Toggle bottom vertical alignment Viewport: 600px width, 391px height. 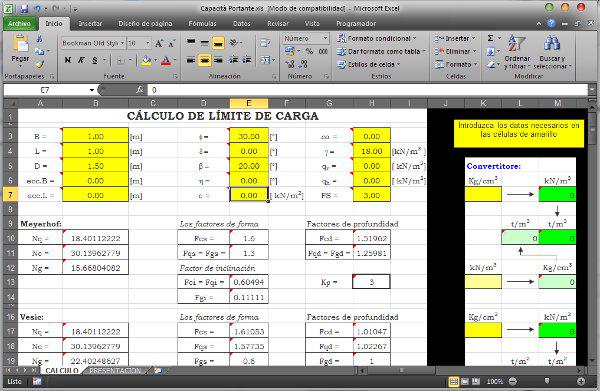point(218,43)
